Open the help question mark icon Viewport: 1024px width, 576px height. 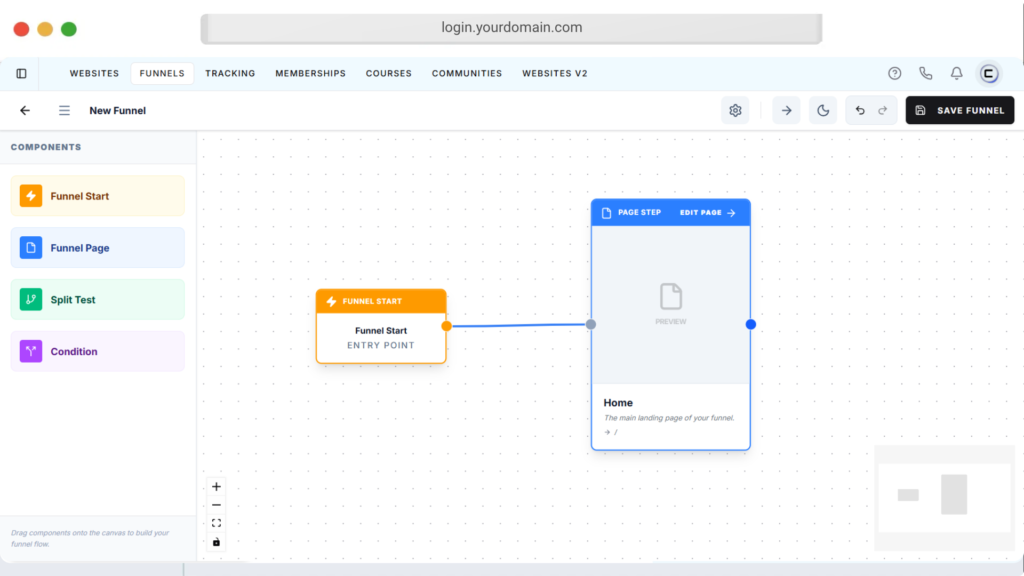pyautogui.click(x=895, y=73)
